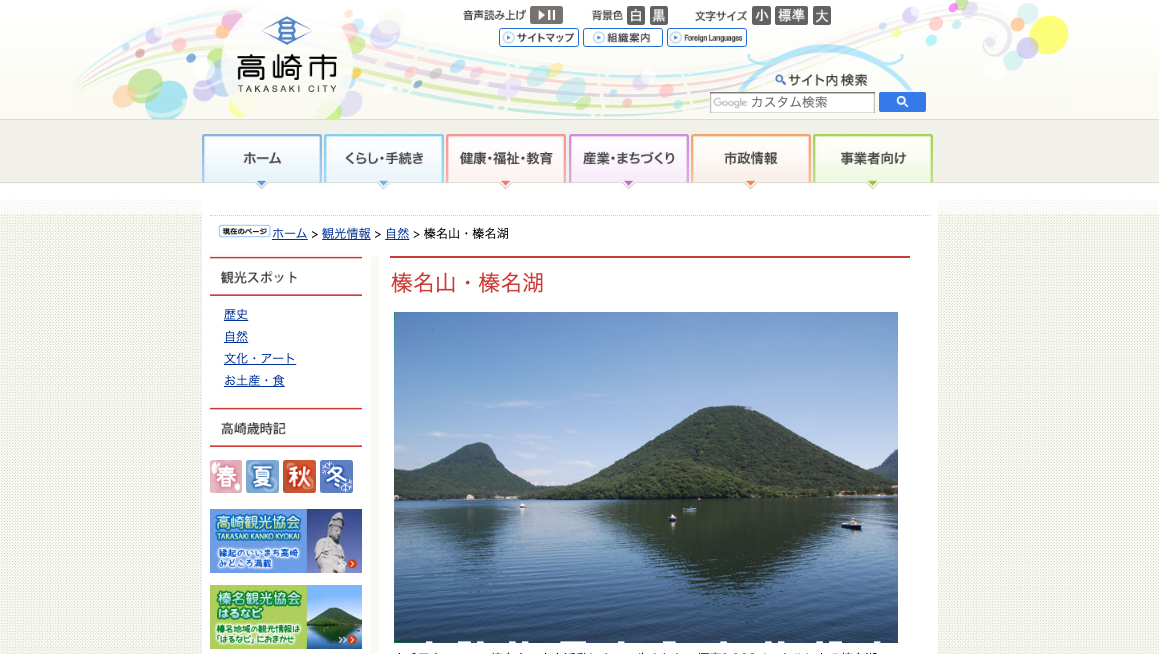Open the 産業・まちづくり navigation tab
Image resolution: width=1159 pixels, height=654 pixels.
click(x=628, y=158)
